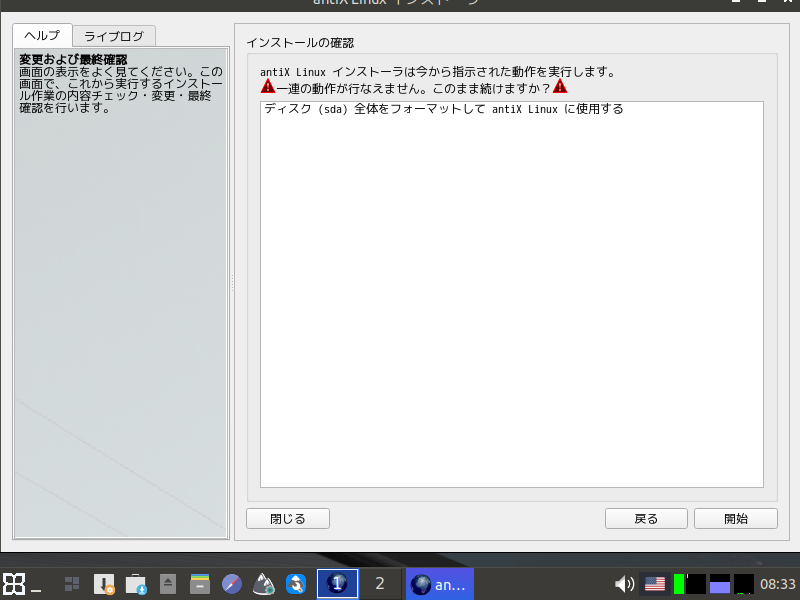Launch the installer icon in the taskbar
The width and height of the screenshot is (800, 600).
point(104,584)
